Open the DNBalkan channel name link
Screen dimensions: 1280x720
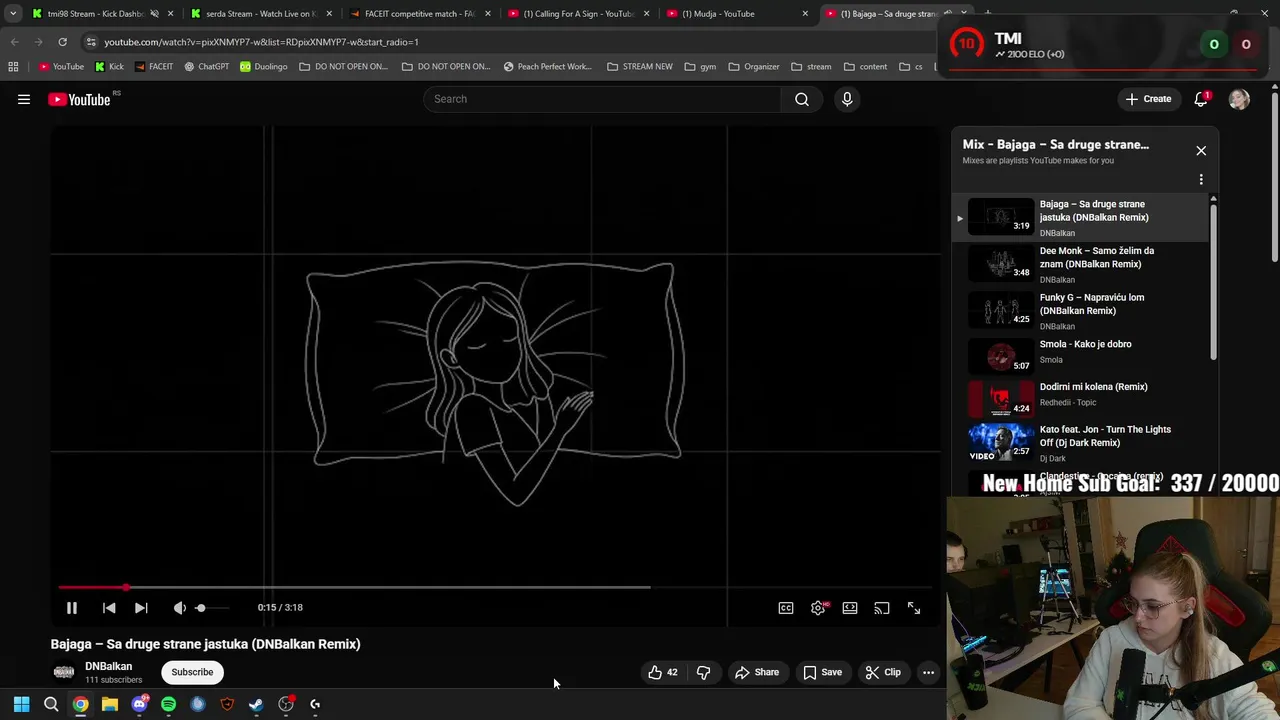click(108, 666)
